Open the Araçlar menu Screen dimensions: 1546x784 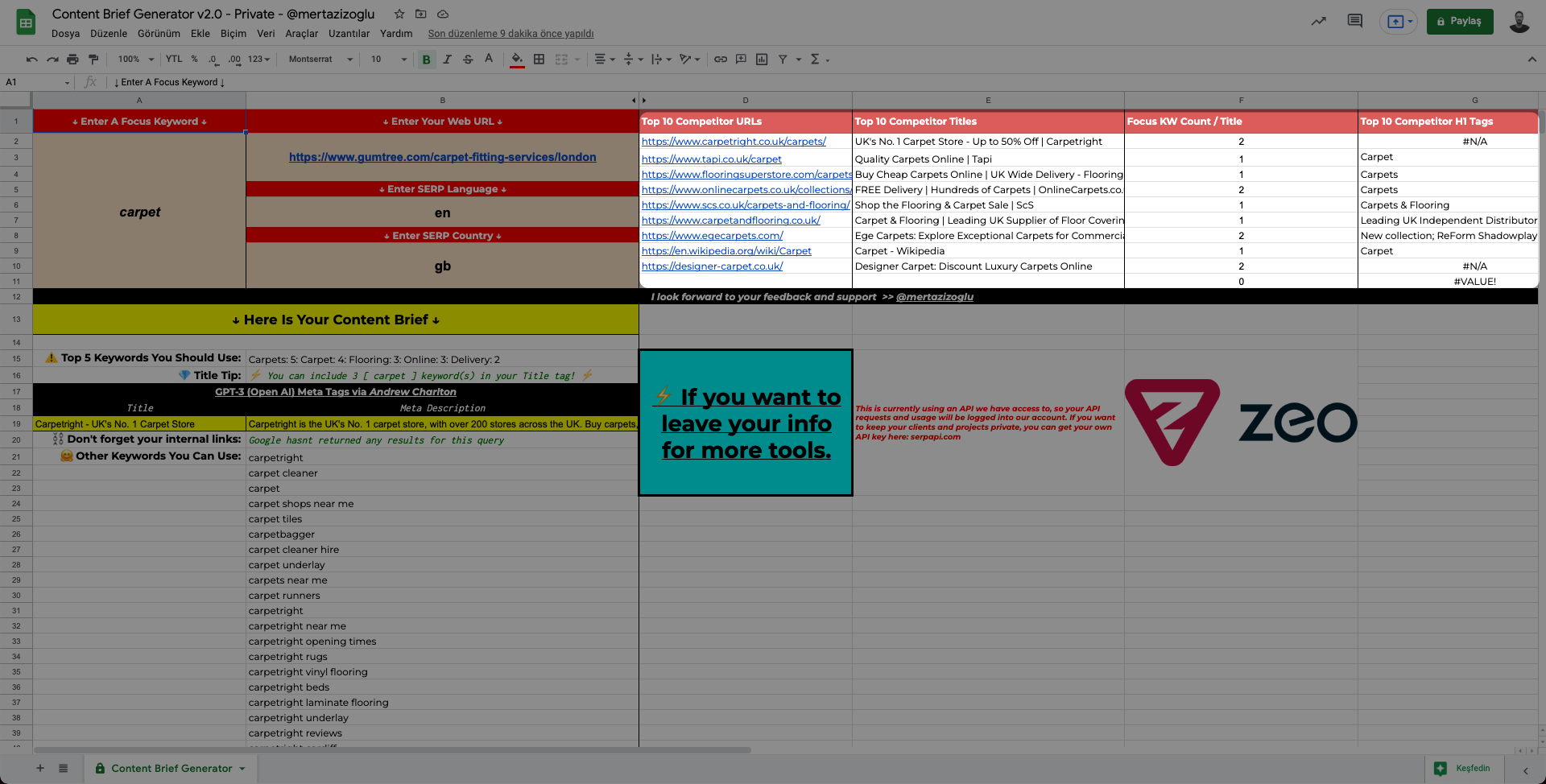coord(302,34)
